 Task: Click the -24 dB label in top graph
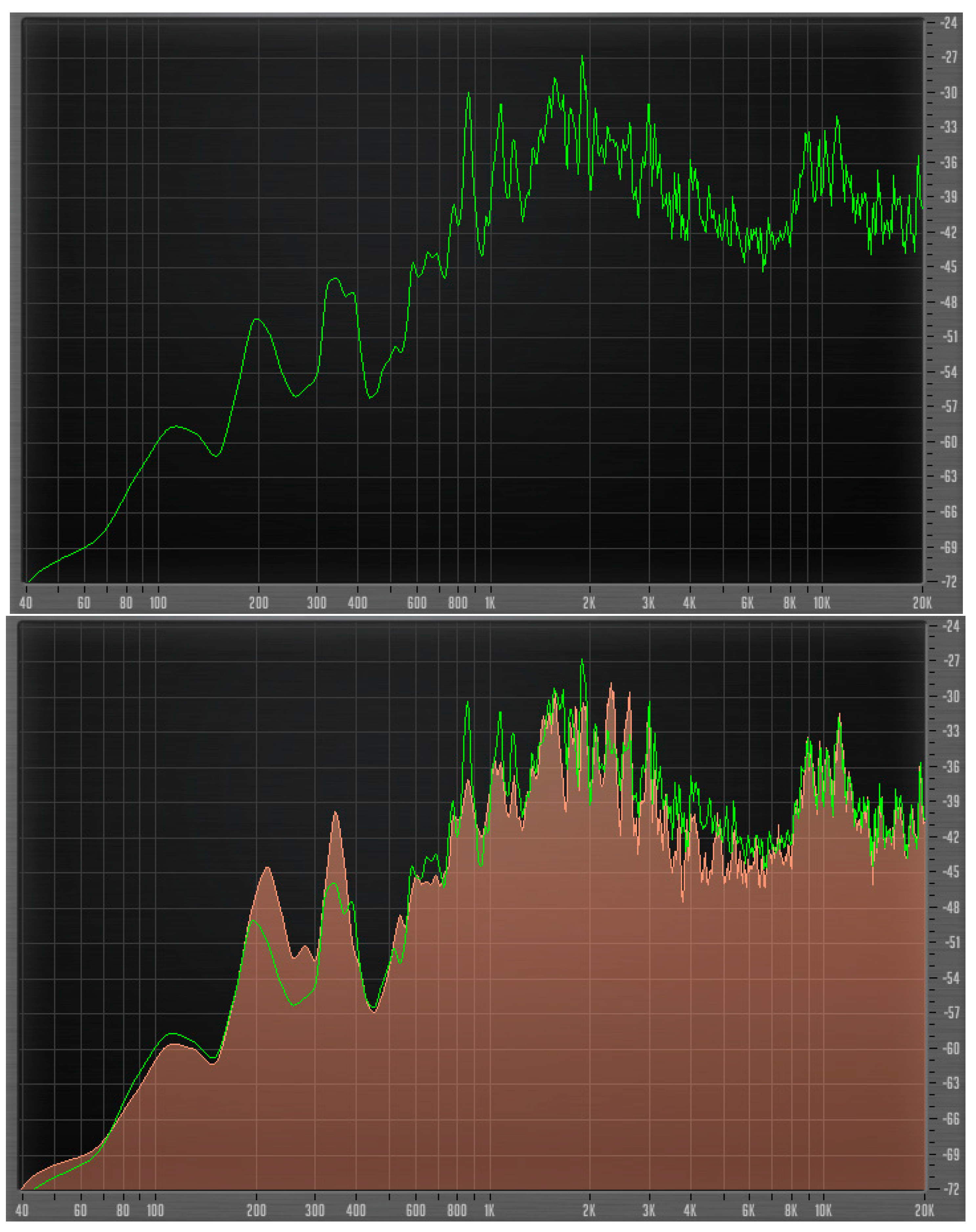949,23
